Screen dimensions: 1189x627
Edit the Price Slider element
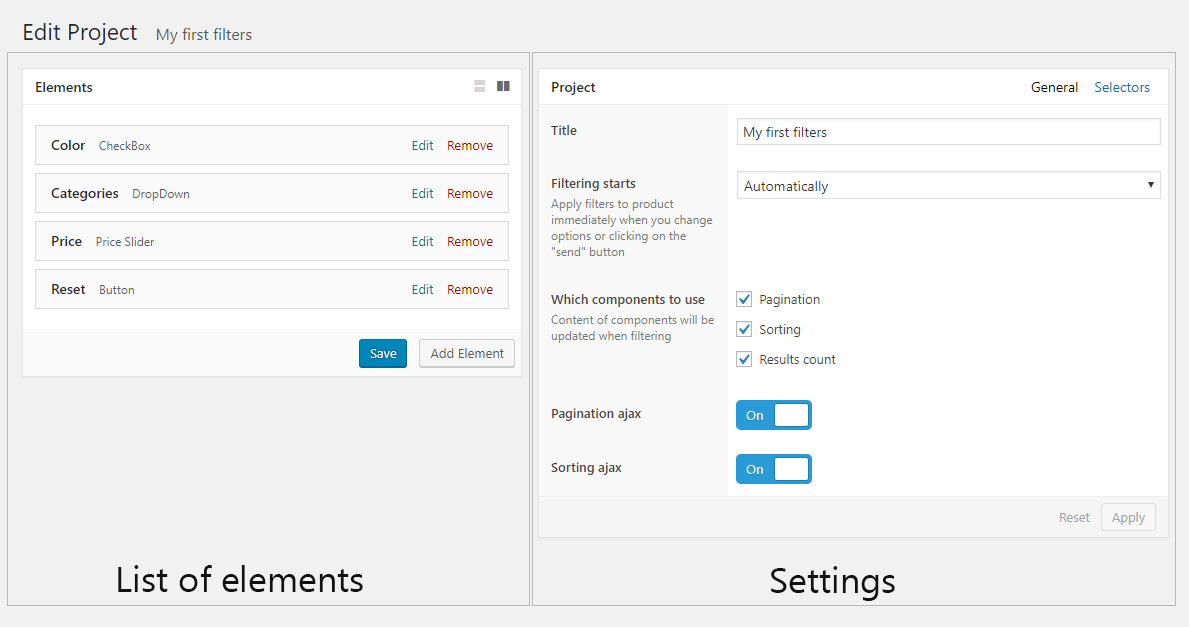423,241
